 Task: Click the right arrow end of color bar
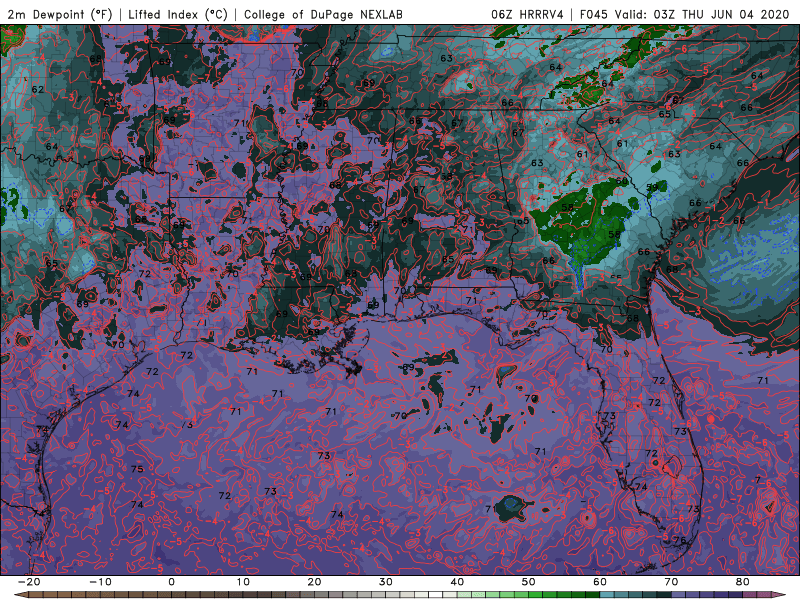click(781, 595)
